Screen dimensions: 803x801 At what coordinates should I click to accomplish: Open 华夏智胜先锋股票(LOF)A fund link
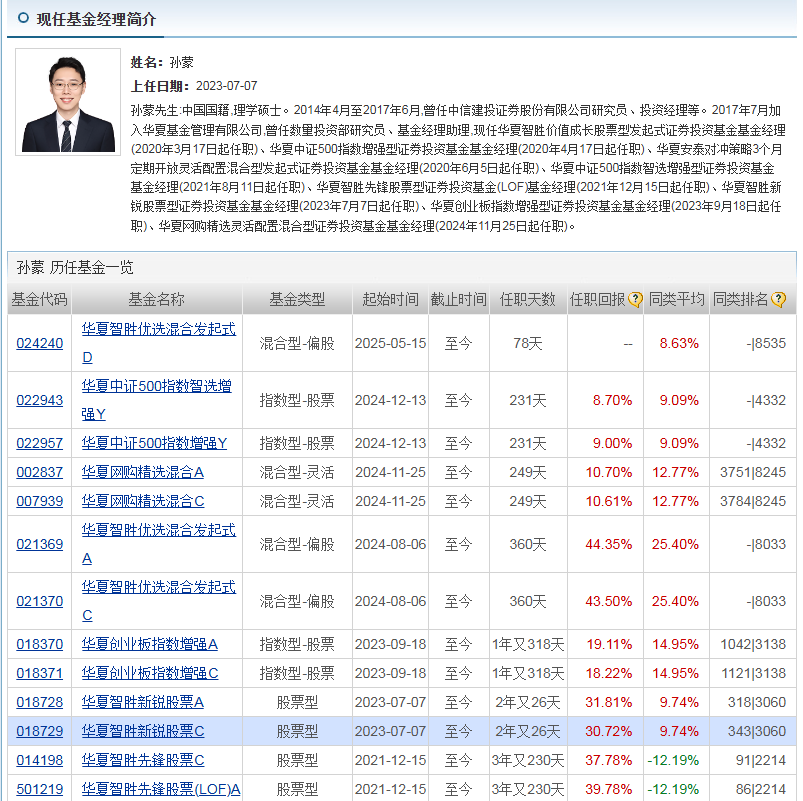(161, 789)
